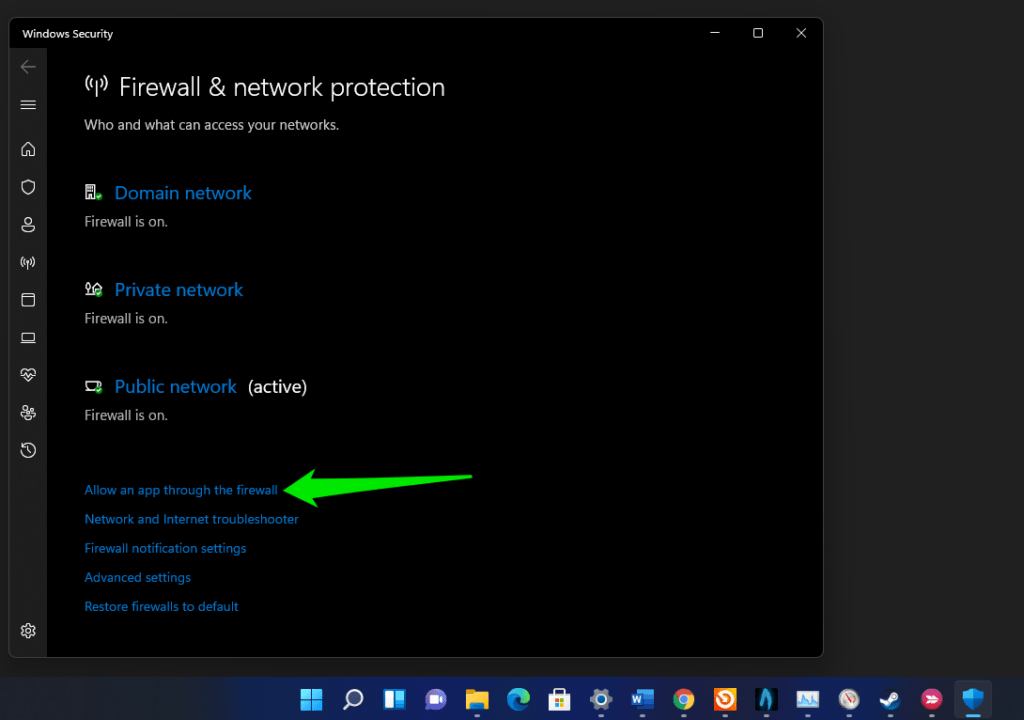Run the Network and Internet troubleshooter
Image resolution: width=1024 pixels, height=720 pixels.
tap(191, 519)
